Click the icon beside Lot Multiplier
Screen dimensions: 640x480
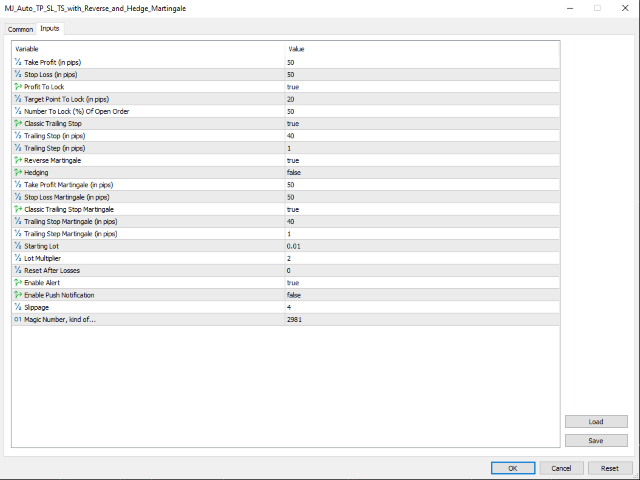(x=18, y=258)
